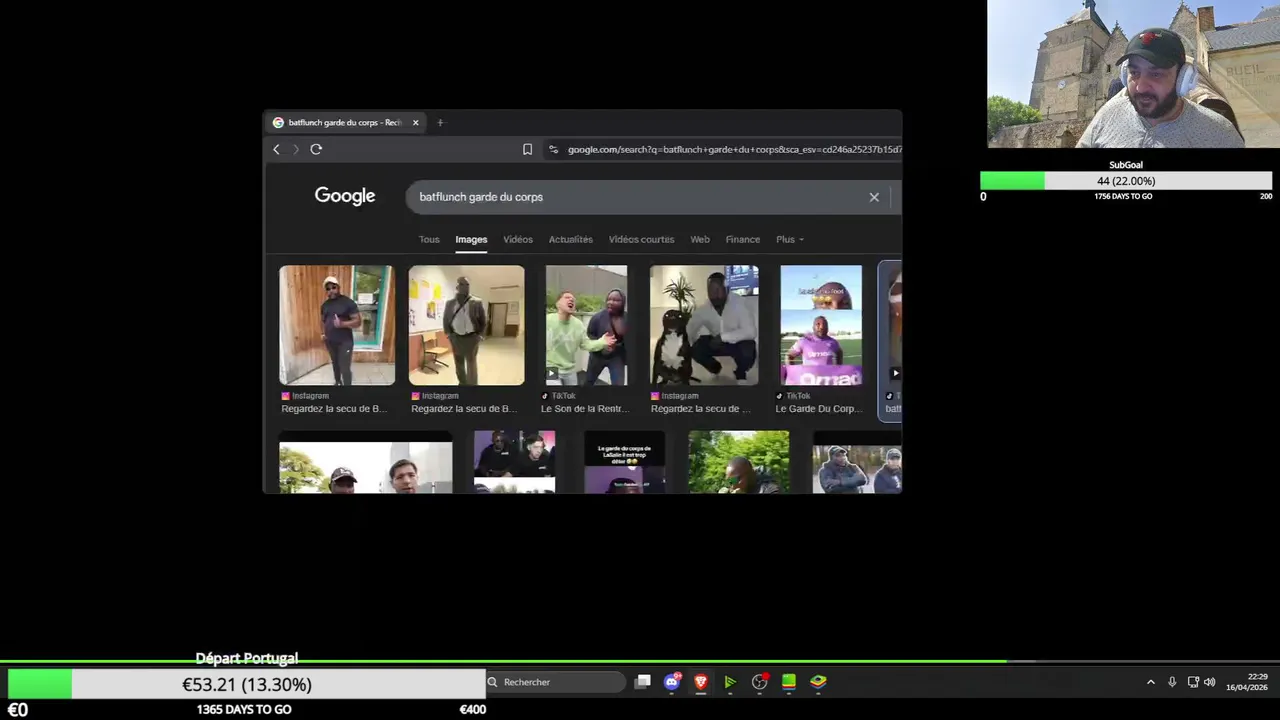The image size is (1280, 720).
Task: Open a new browser tab with plus
Action: click(440, 122)
